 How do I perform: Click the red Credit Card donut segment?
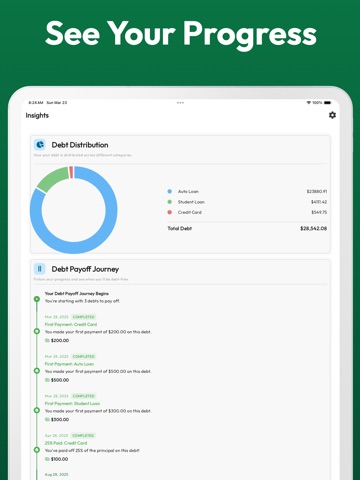(x=71, y=172)
